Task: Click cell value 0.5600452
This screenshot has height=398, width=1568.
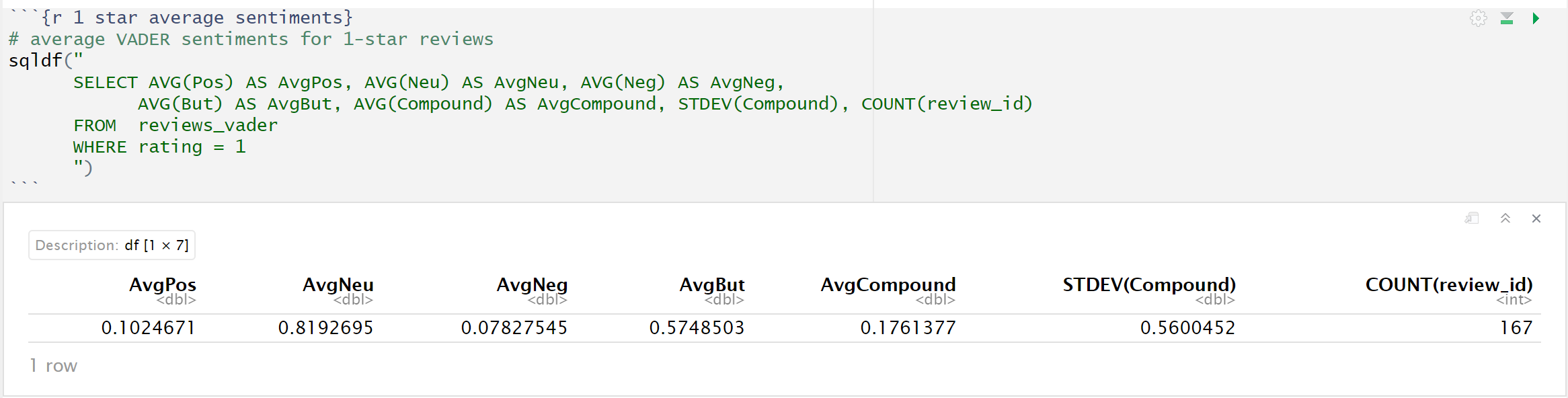Action: point(1188,328)
